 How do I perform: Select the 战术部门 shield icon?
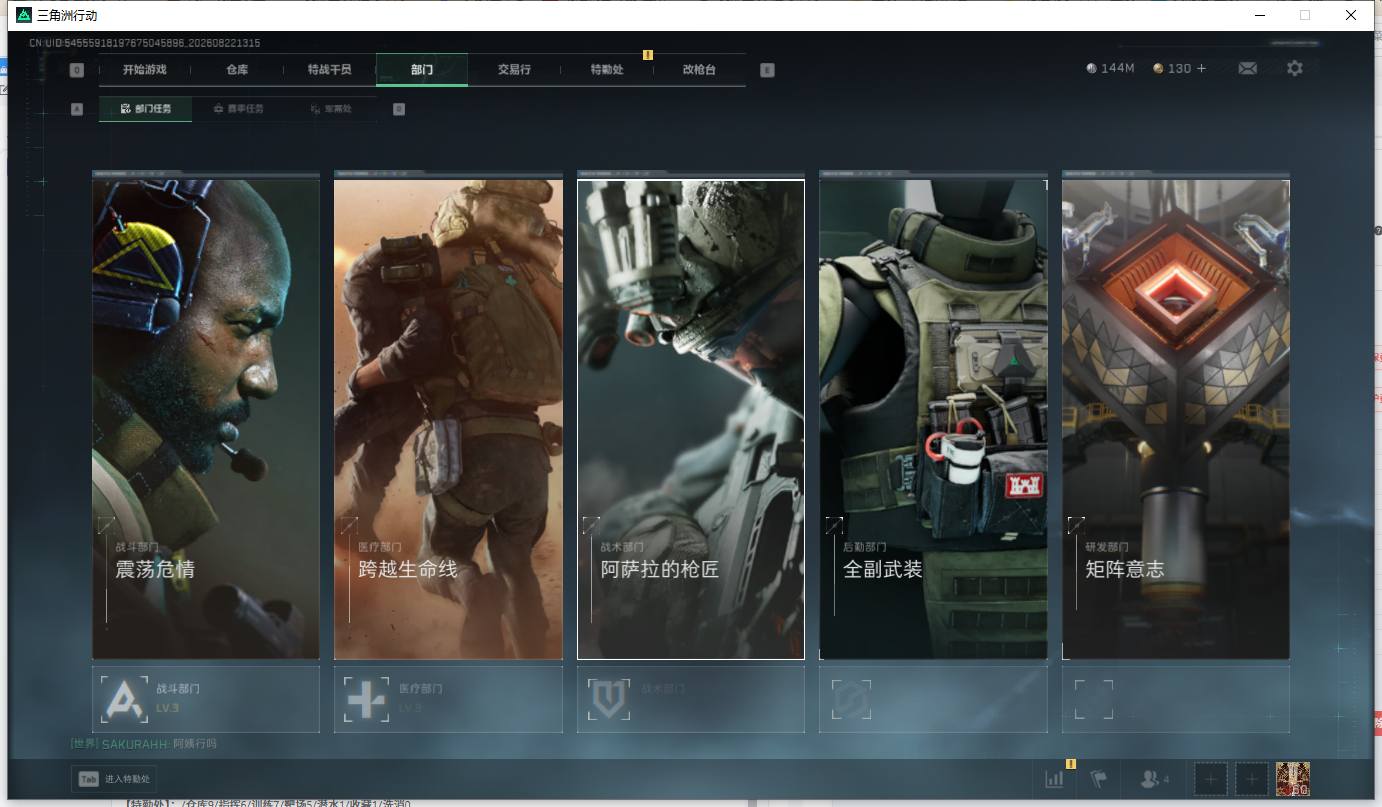[609, 699]
